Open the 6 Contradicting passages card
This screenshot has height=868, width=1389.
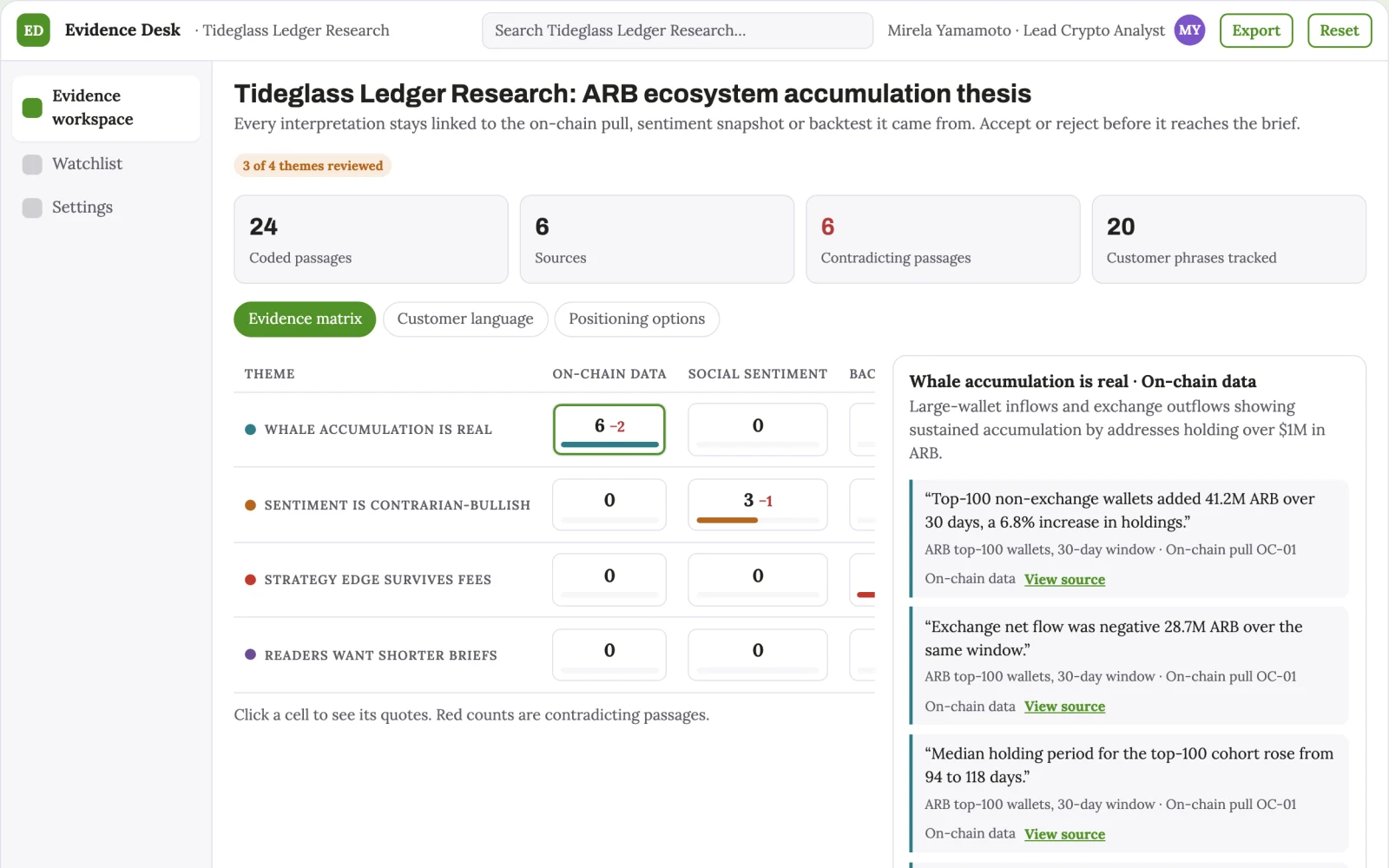click(x=943, y=240)
